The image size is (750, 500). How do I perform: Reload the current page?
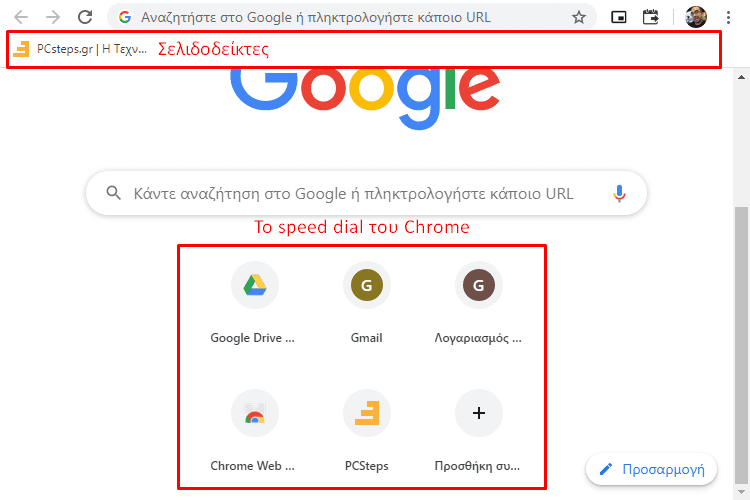[x=85, y=17]
